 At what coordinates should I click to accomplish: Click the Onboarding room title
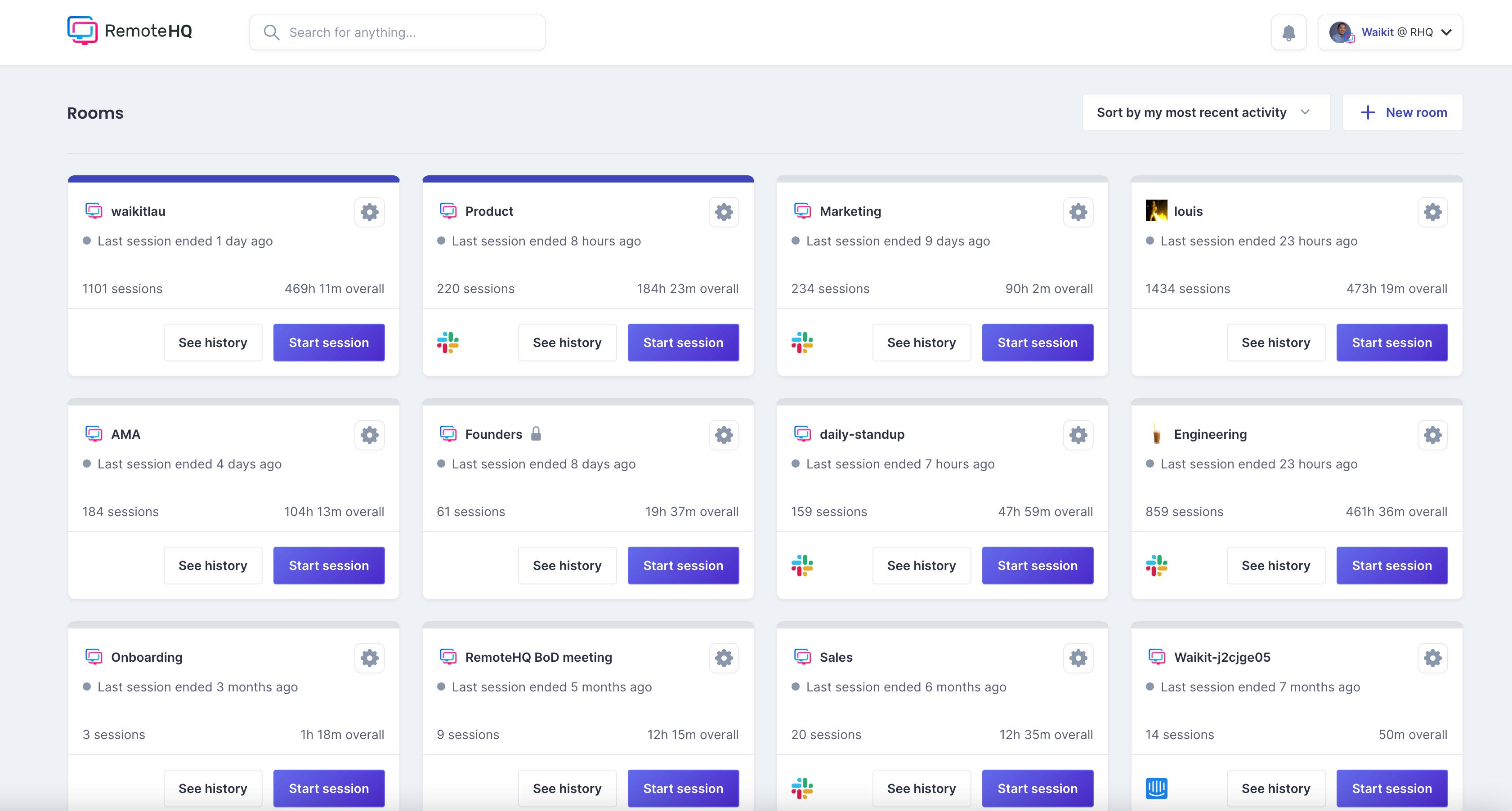click(x=147, y=657)
